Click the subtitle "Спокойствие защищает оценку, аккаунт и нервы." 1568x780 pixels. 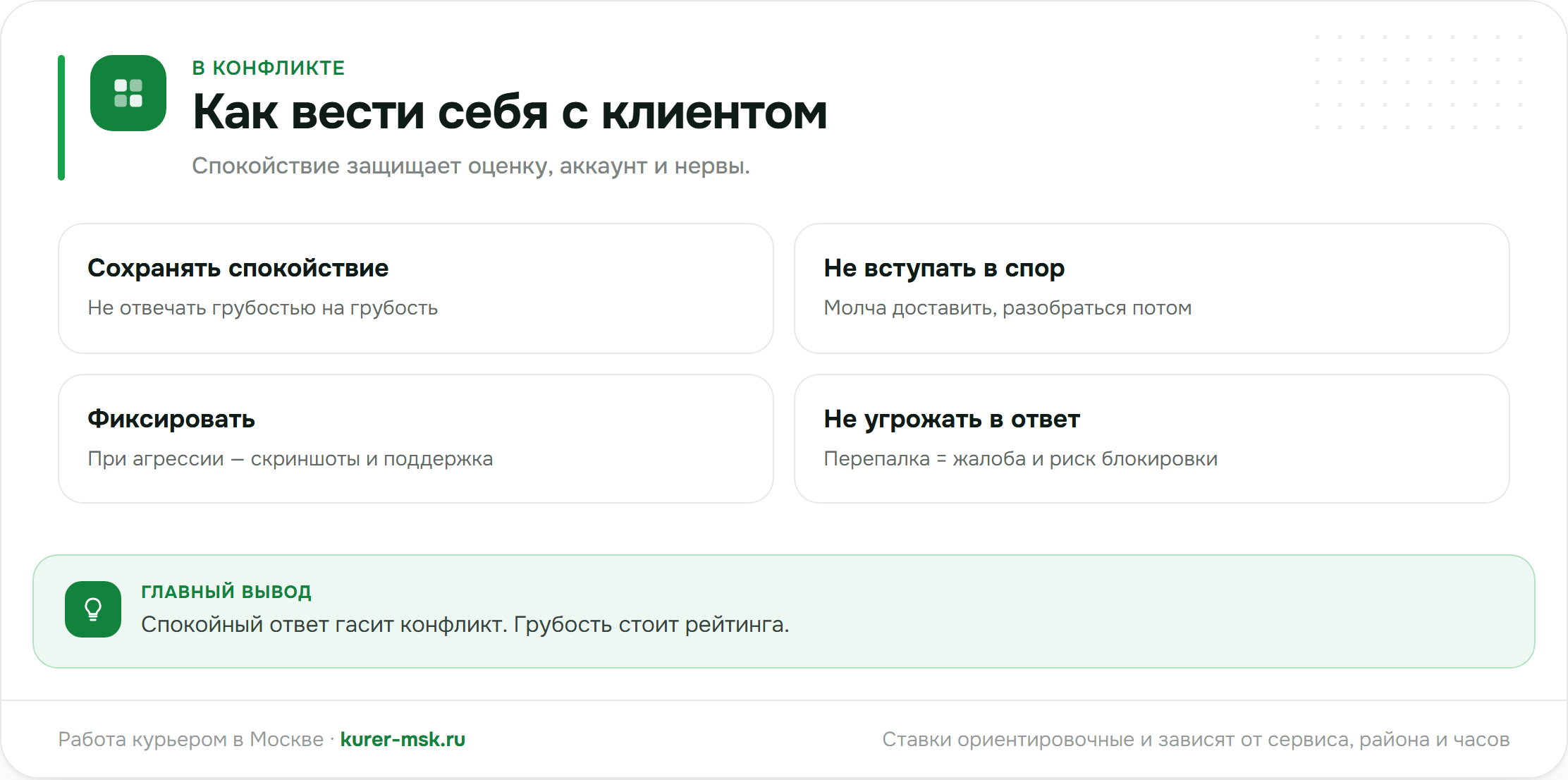[471, 166]
